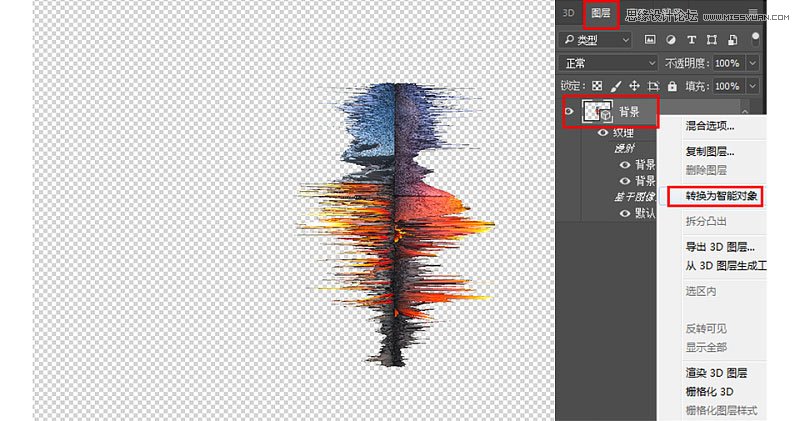The width and height of the screenshot is (800, 421).
Task: Choose 显示全部 from context menu
Action: click(706, 348)
